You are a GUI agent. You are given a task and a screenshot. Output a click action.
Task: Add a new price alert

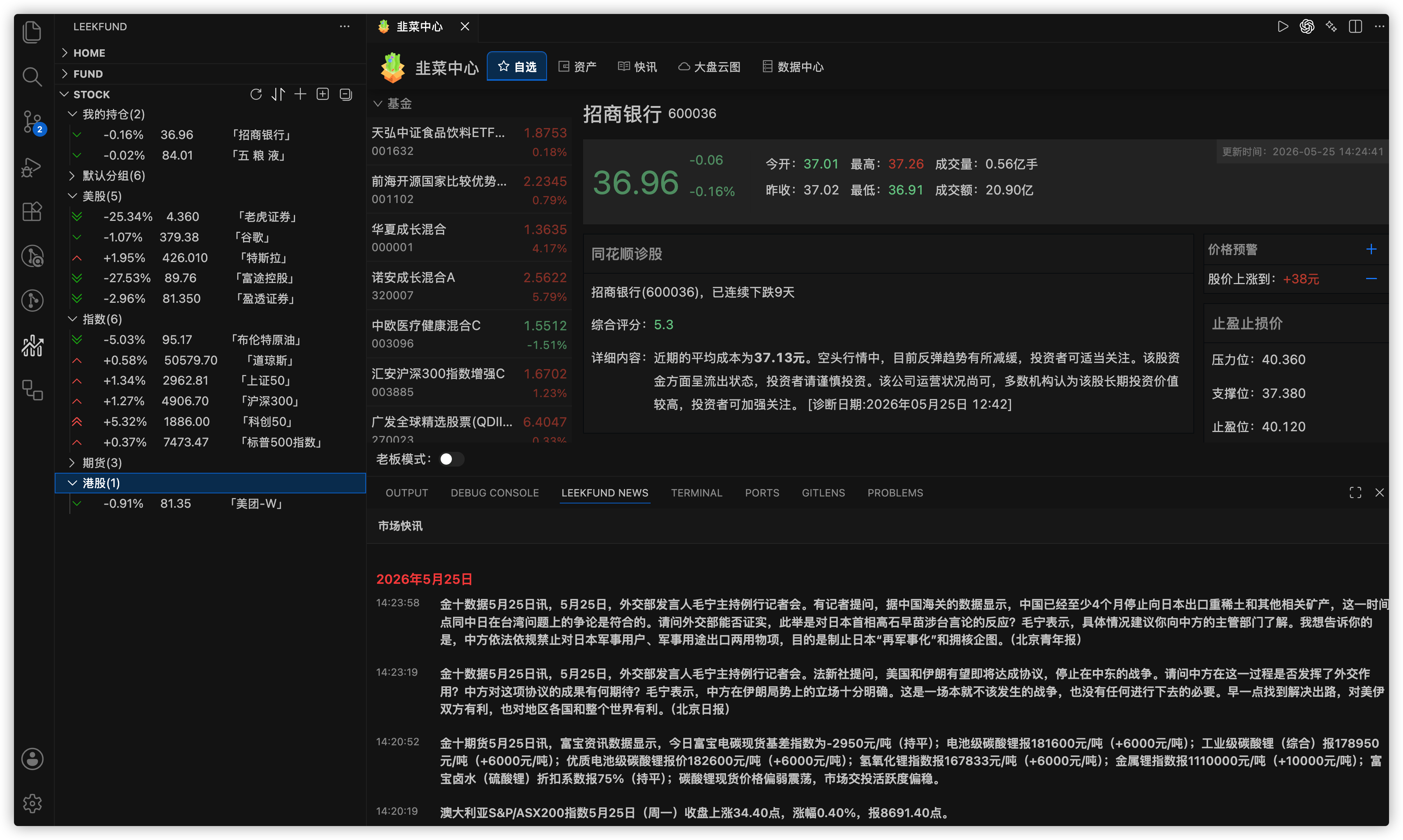pos(1371,249)
